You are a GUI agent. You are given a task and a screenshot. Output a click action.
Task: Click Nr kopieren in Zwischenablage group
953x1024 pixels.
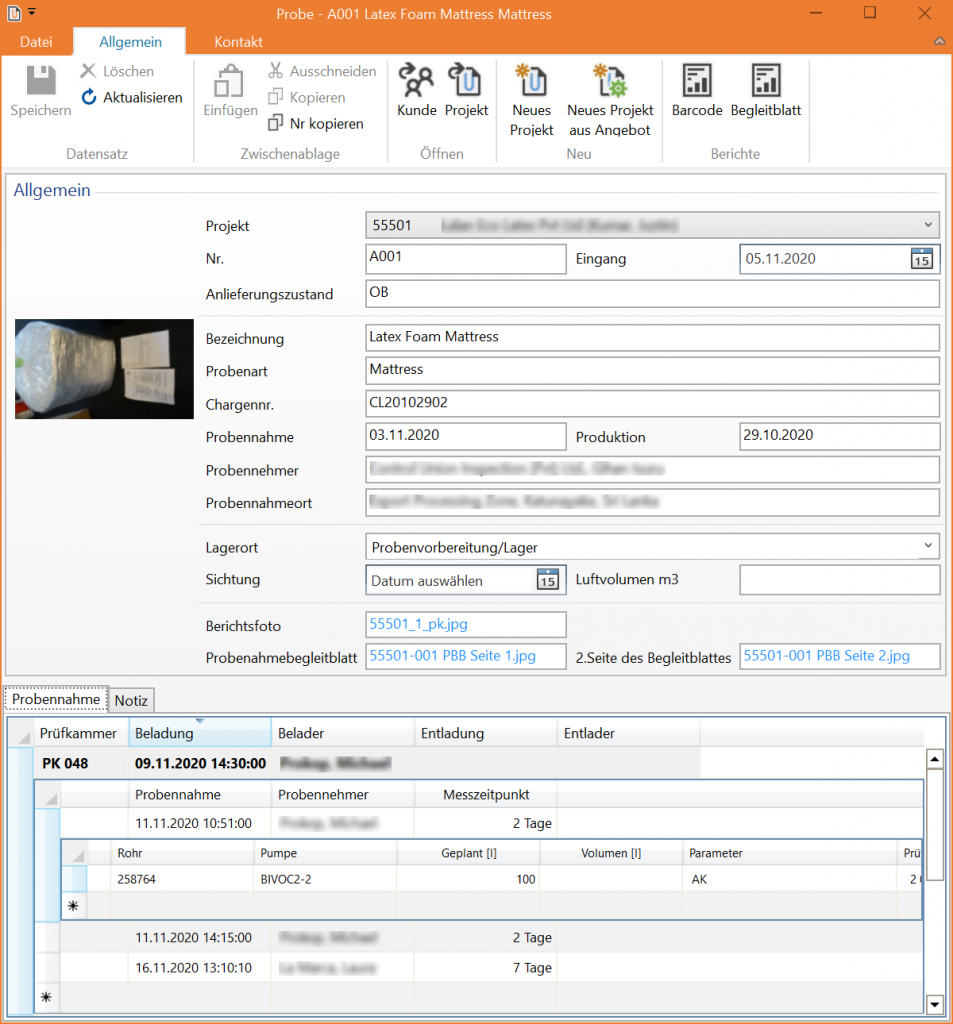pyautogui.click(x=315, y=124)
